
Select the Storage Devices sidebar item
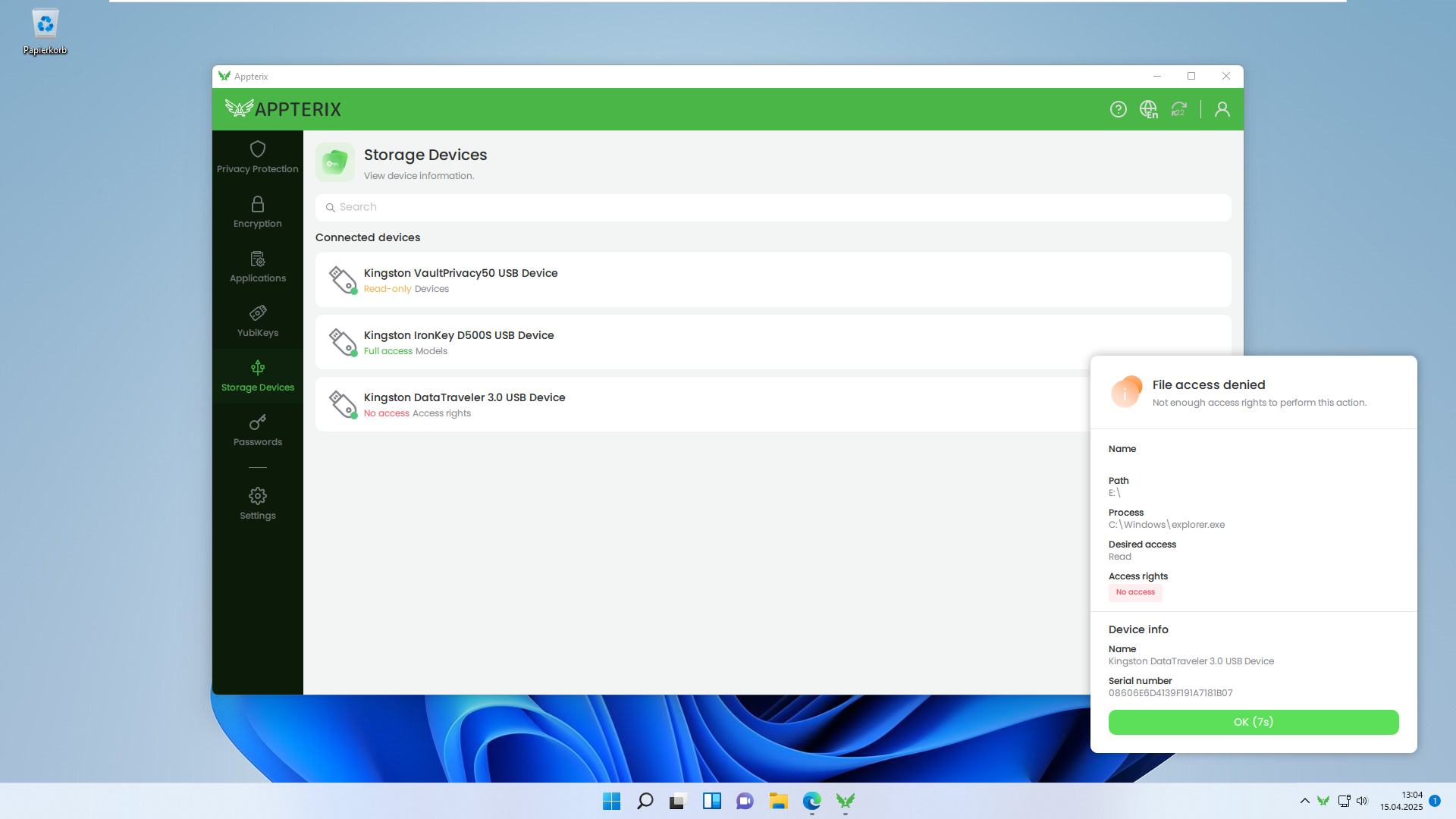coord(257,376)
